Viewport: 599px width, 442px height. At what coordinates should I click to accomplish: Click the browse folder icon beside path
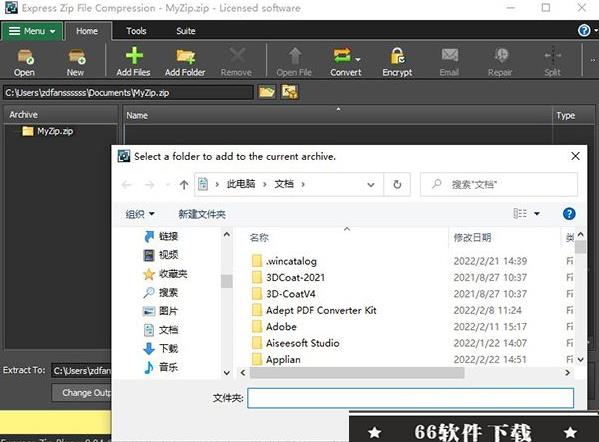pyautogui.click(x=267, y=92)
